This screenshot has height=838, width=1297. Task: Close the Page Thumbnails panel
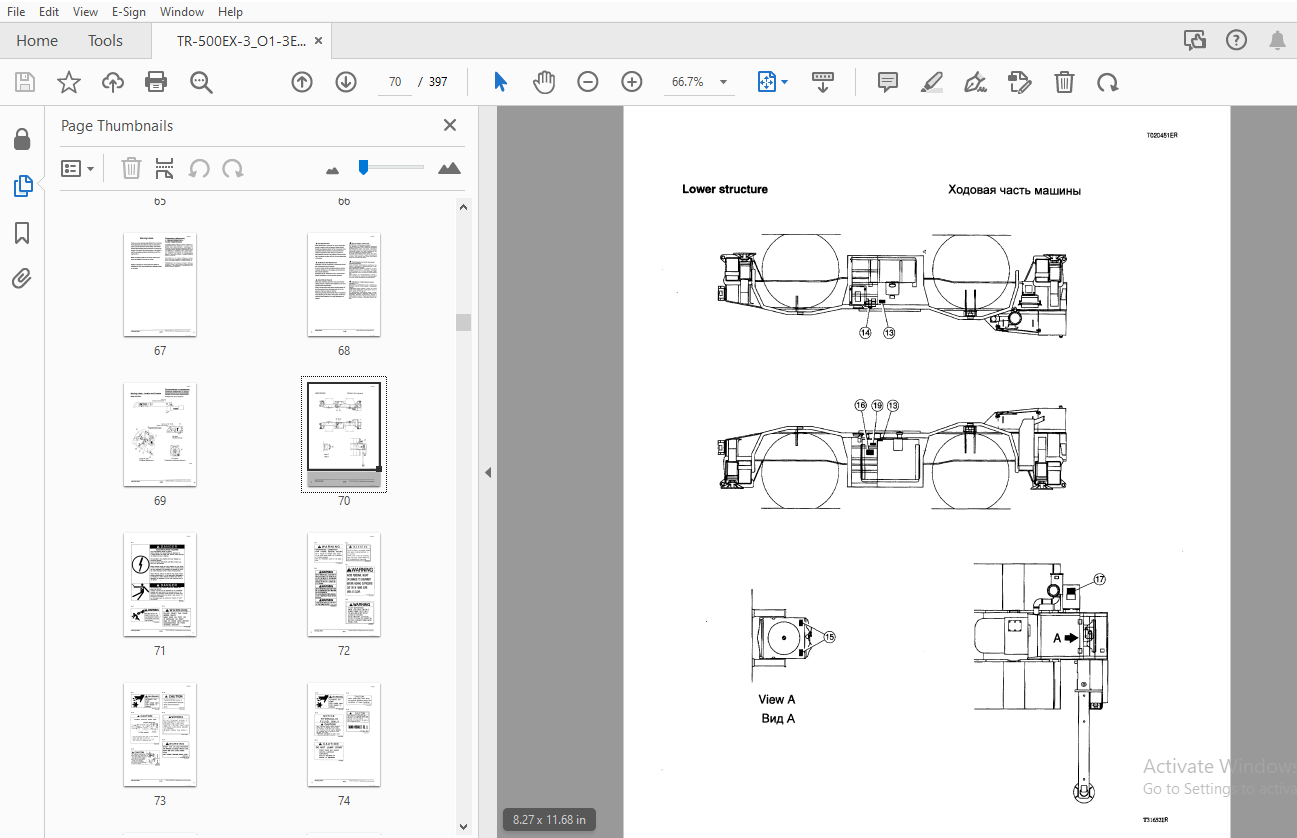[x=450, y=125]
